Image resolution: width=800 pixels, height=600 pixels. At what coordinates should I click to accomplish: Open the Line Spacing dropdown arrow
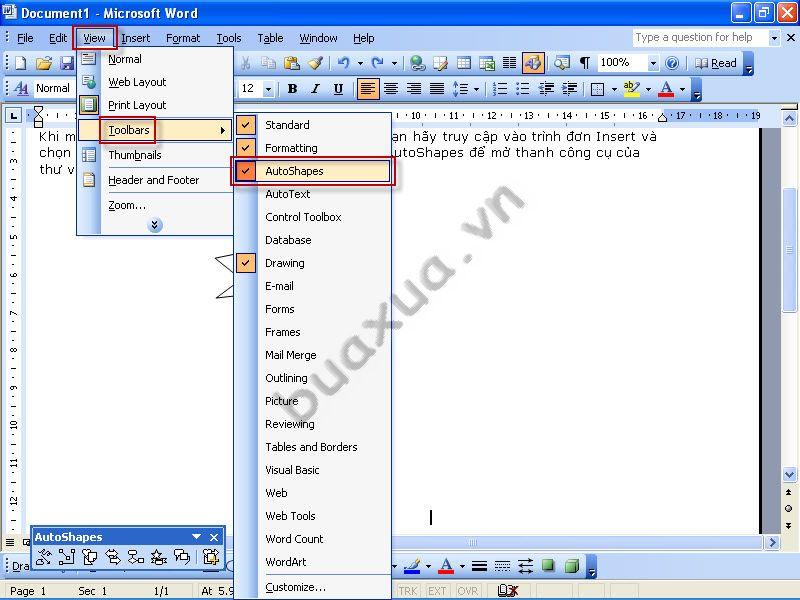[477, 89]
